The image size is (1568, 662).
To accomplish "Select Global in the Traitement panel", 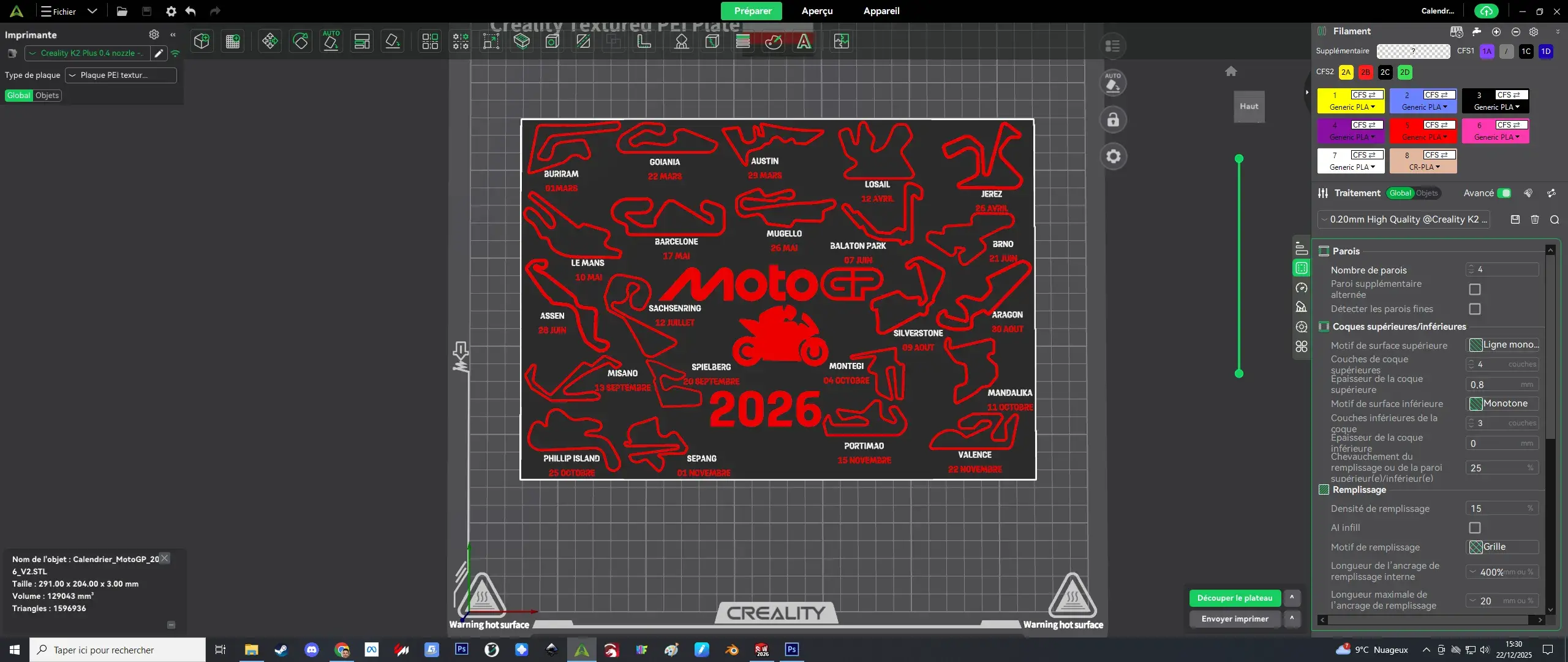I will pos(1400,193).
